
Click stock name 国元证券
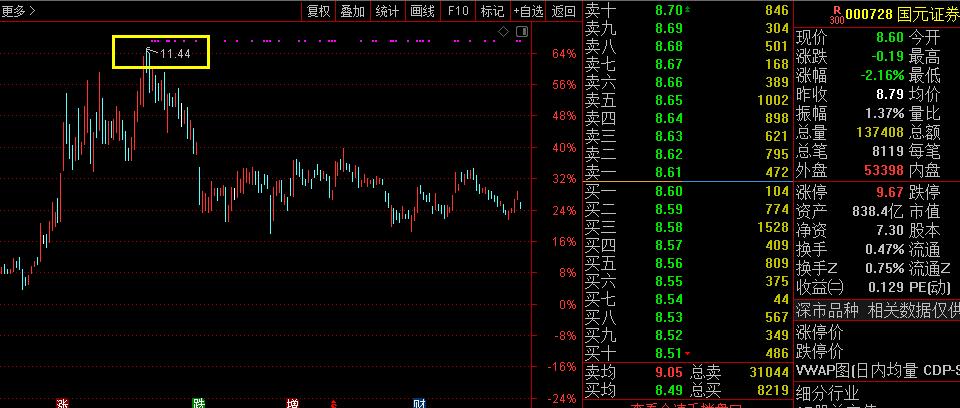928,13
